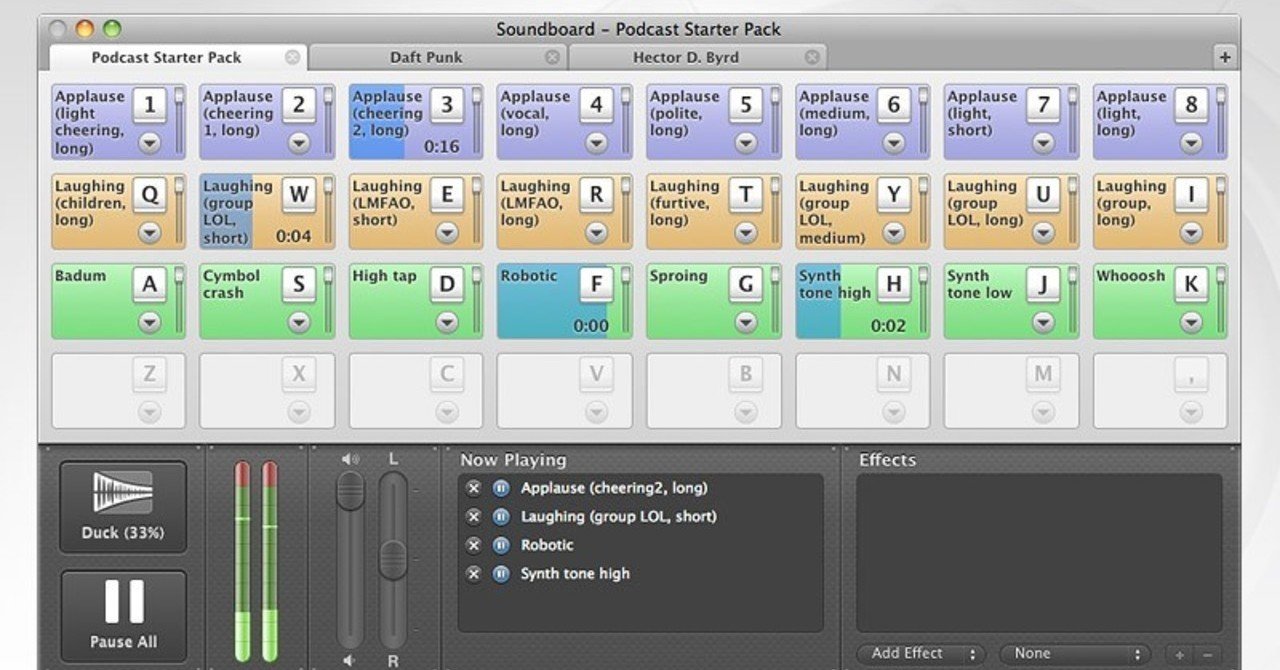This screenshot has width=1280, height=670.
Task: Toggle the Badum sound pad A key
Action: (150, 285)
